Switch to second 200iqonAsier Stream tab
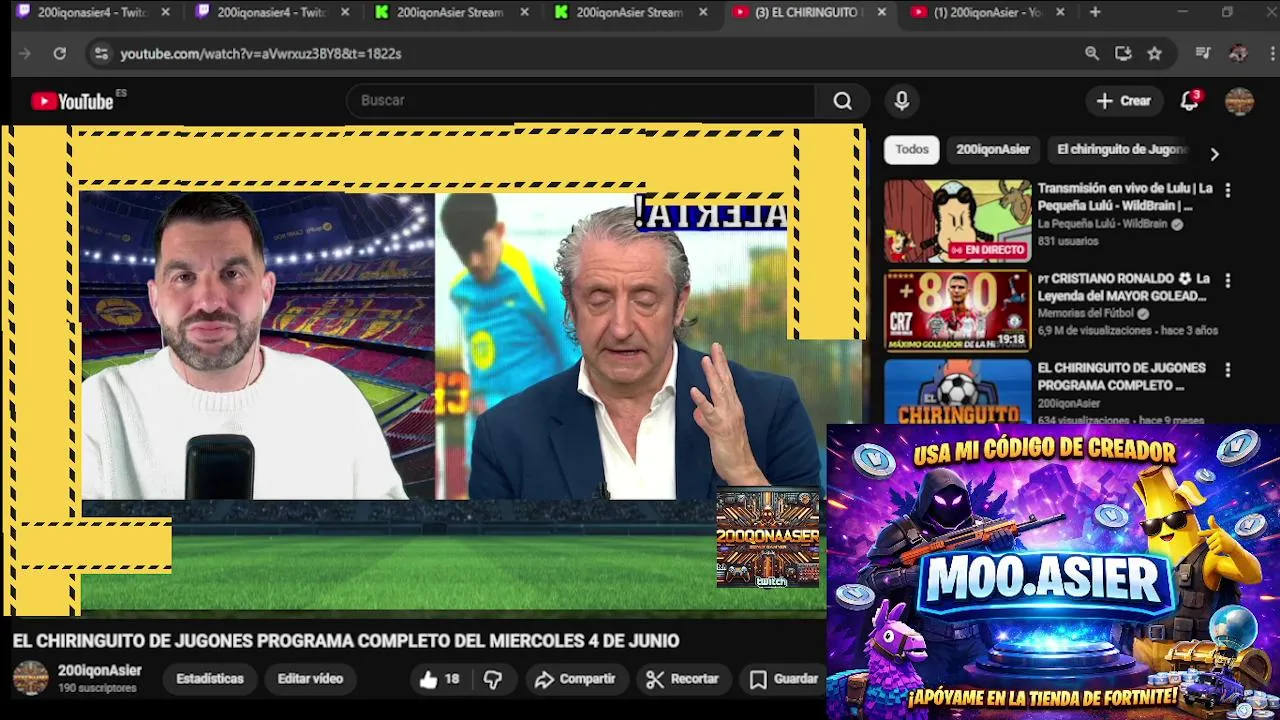The height and width of the screenshot is (720, 1280). point(629,12)
